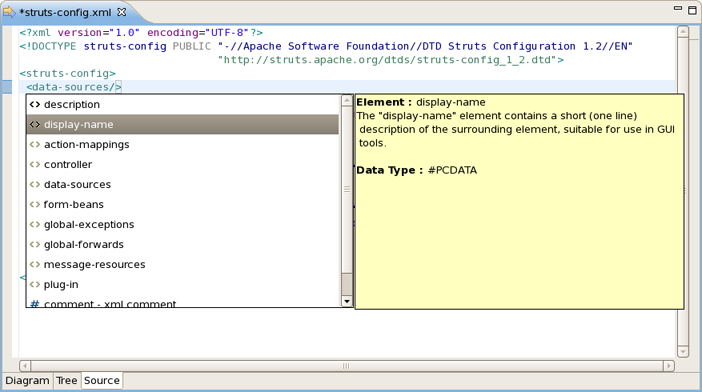The height and width of the screenshot is (392, 702).
Task: Close the struts-config.xml tab
Action: (121, 13)
